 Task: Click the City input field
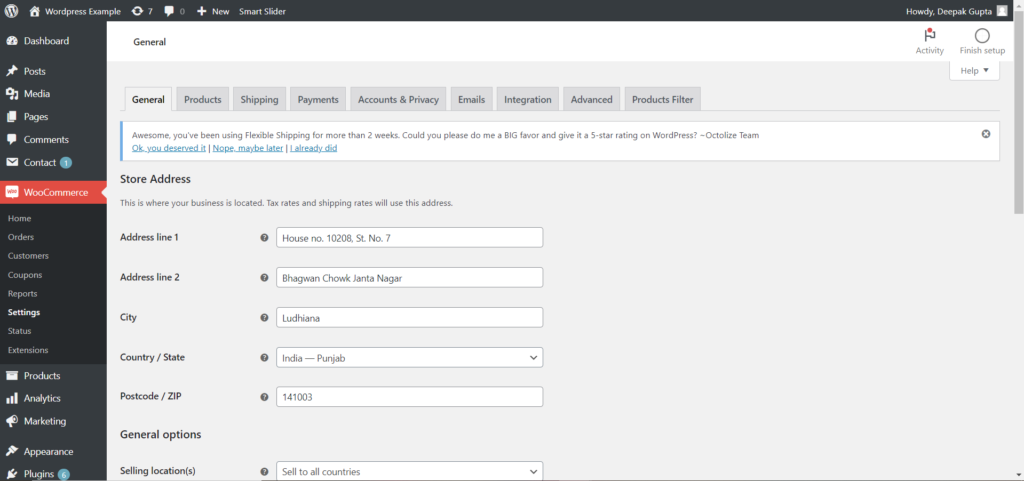point(409,317)
